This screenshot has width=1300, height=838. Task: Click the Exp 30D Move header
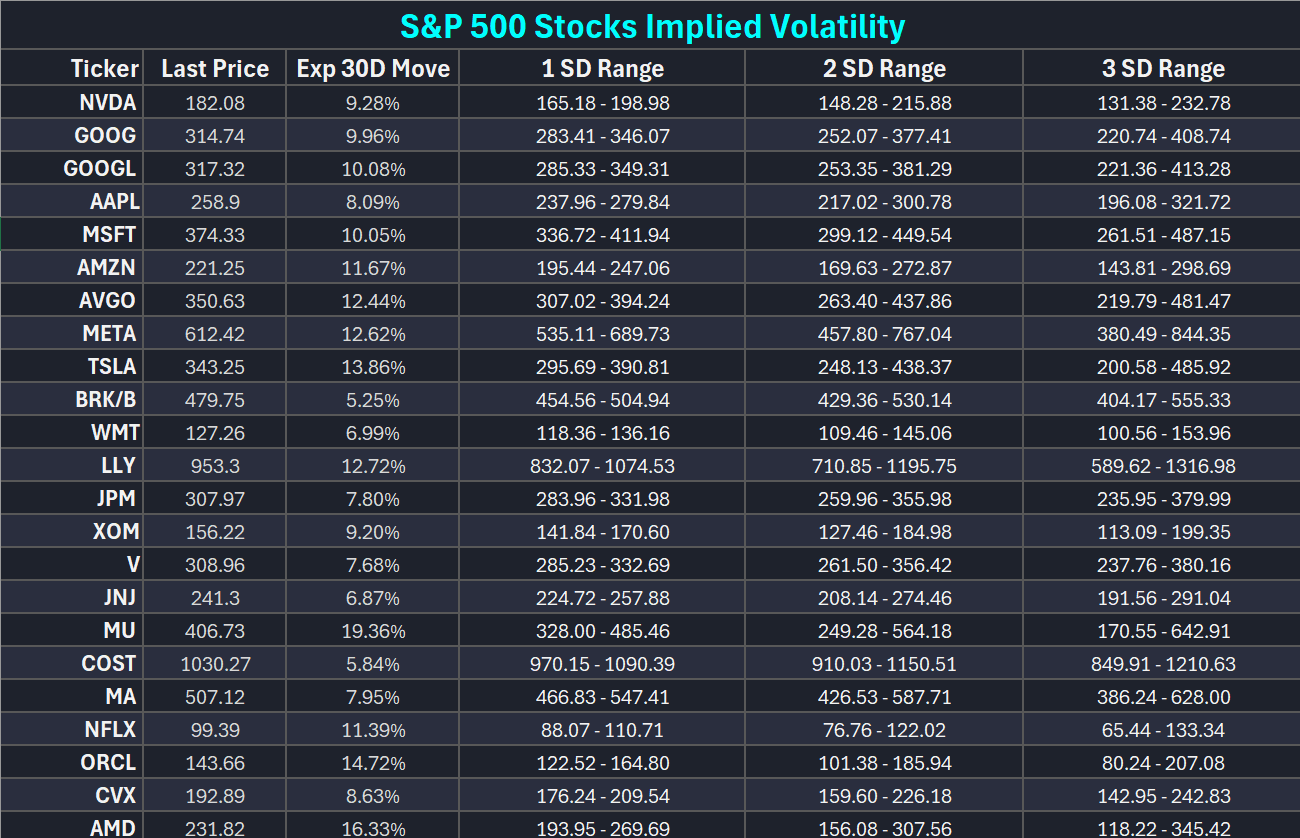coord(373,69)
